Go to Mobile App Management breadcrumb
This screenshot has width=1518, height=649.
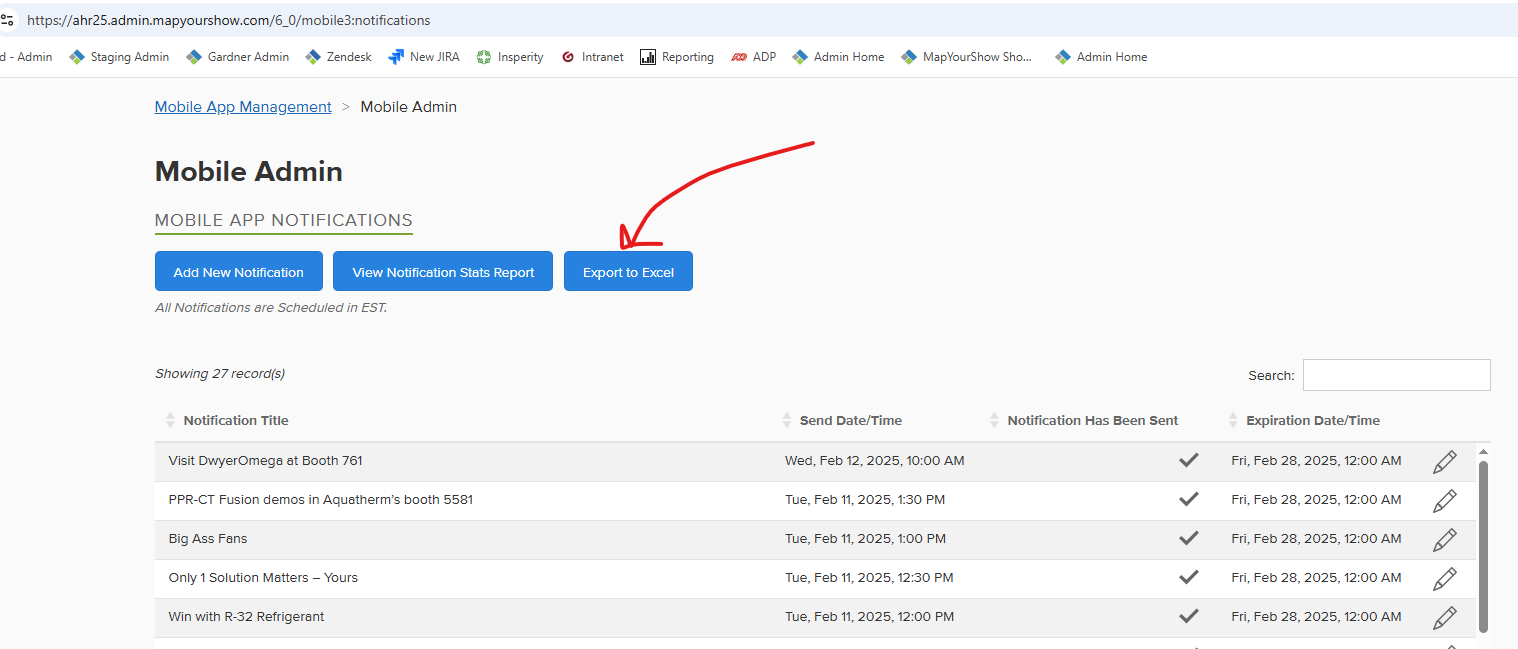pyautogui.click(x=243, y=107)
